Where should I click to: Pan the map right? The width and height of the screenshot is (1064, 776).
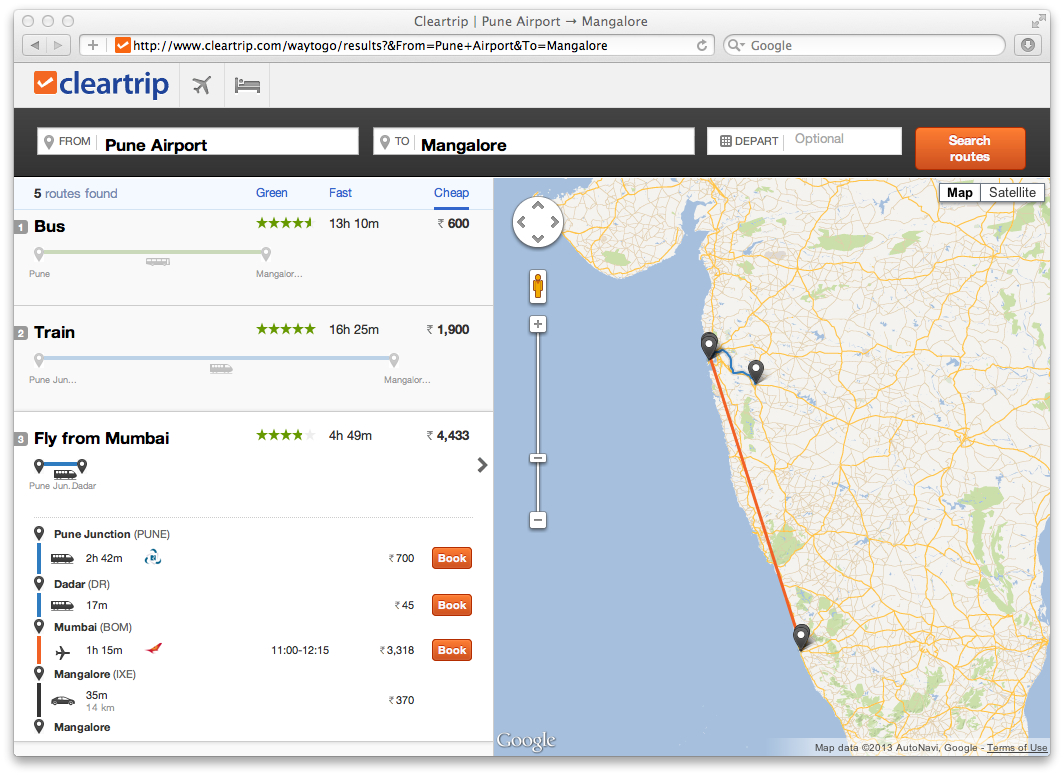554,222
